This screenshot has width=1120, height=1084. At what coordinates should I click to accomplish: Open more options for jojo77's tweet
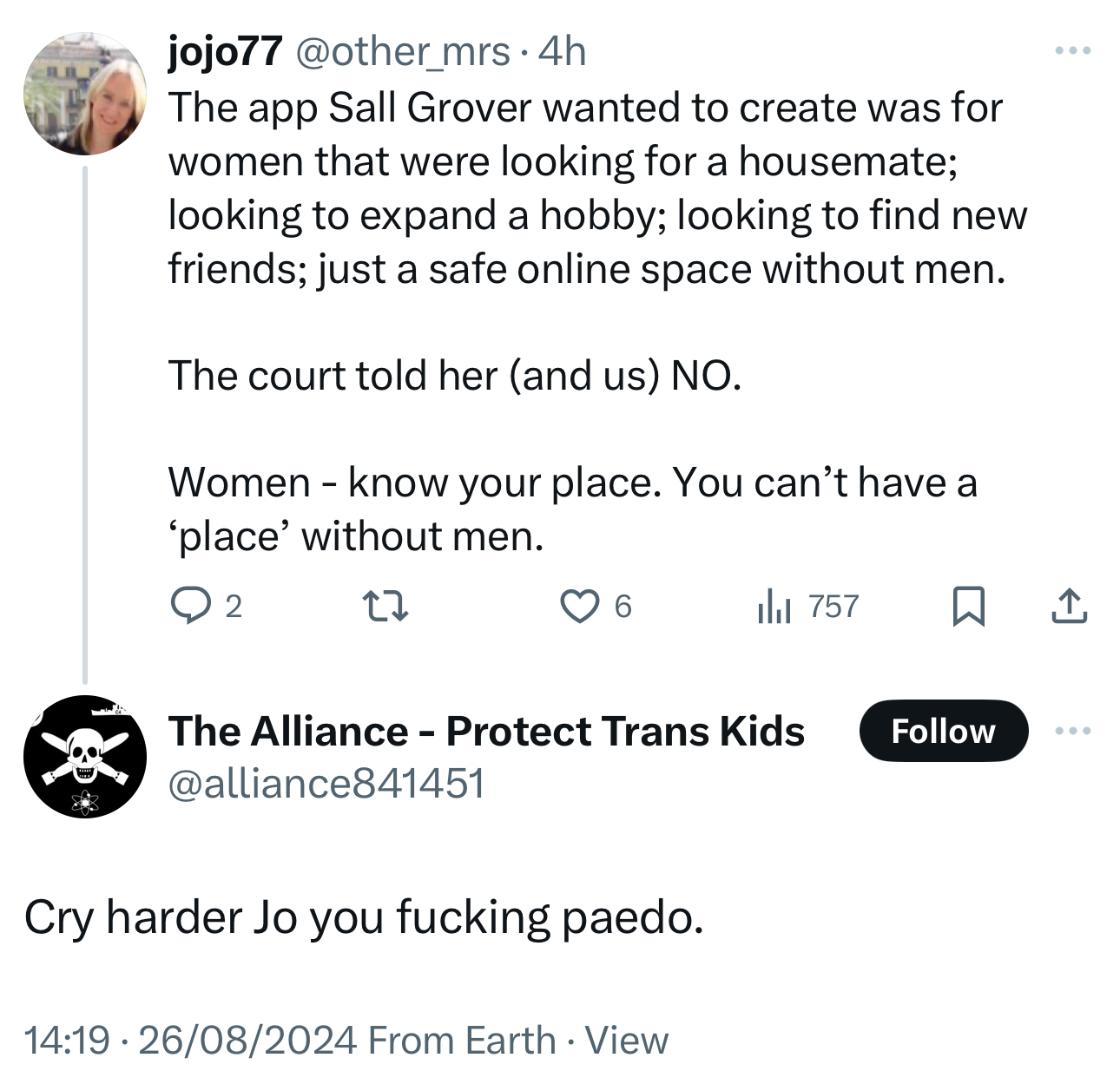point(1073,51)
